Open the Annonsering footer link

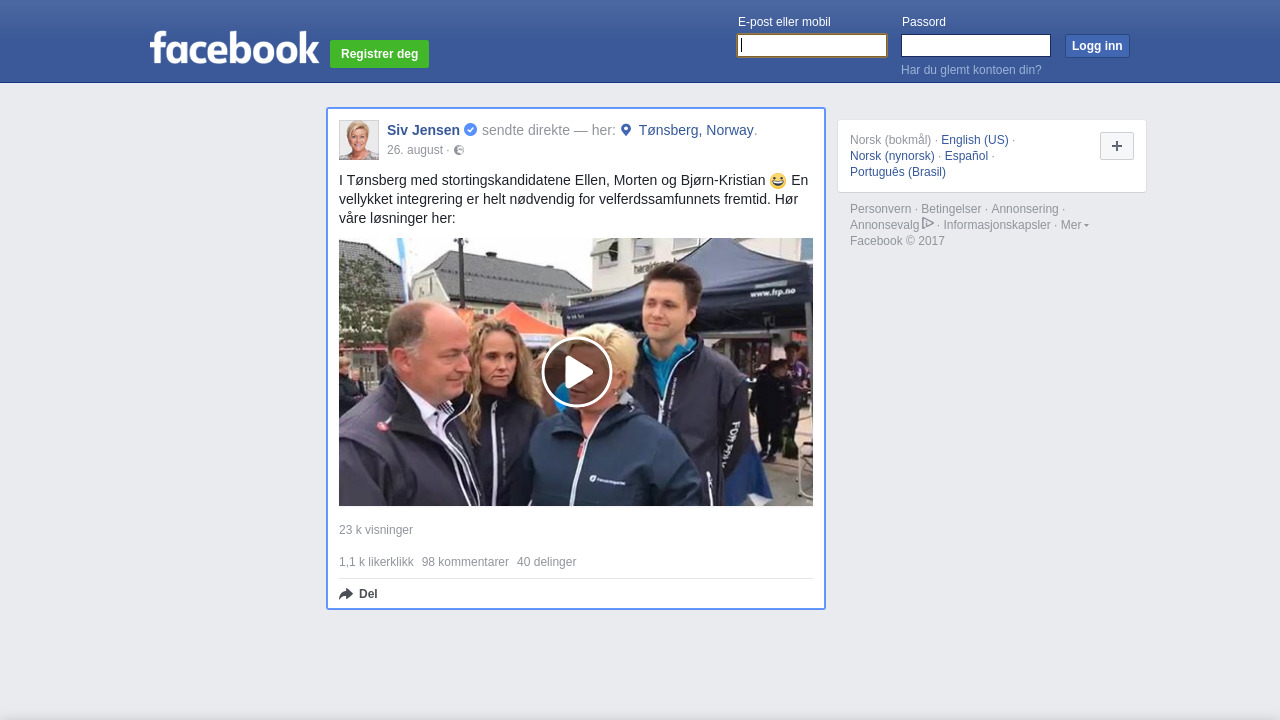[x=1025, y=209]
